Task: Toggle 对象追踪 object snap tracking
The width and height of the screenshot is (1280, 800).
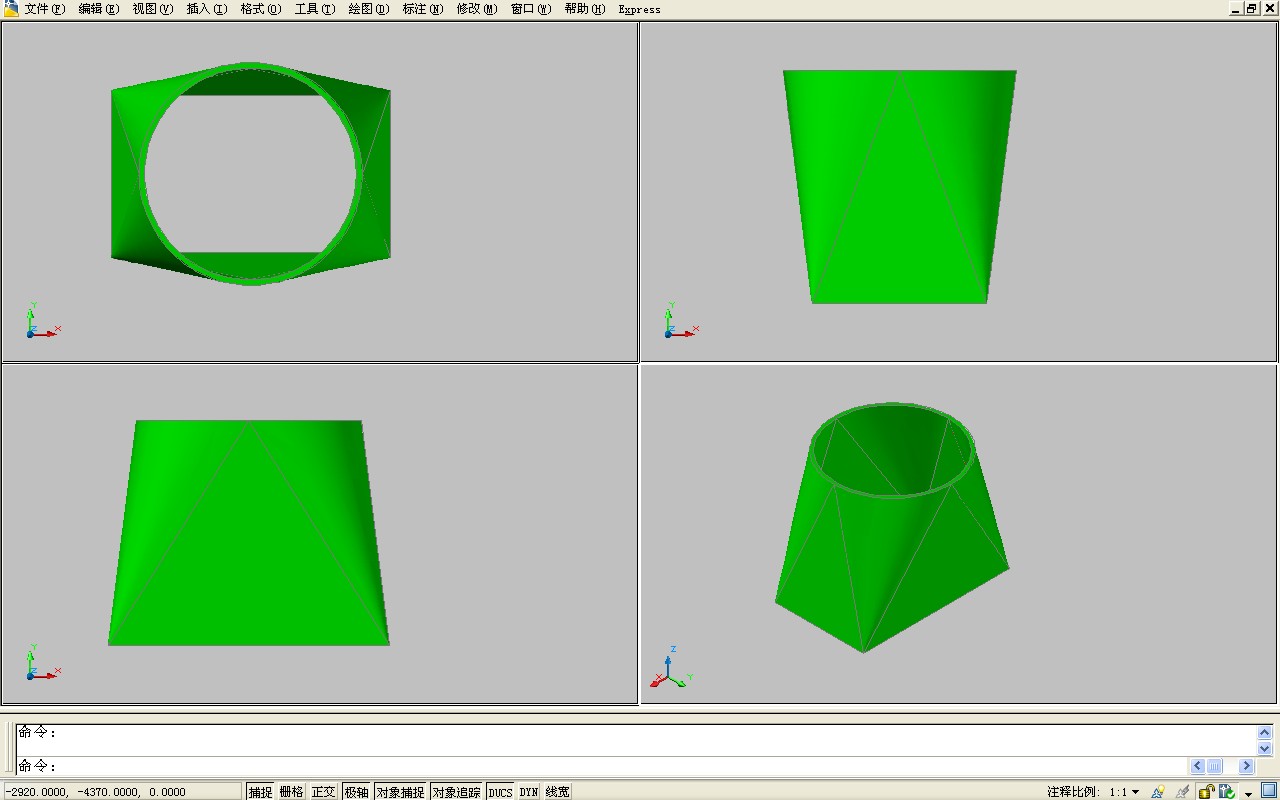Action: tap(456, 792)
